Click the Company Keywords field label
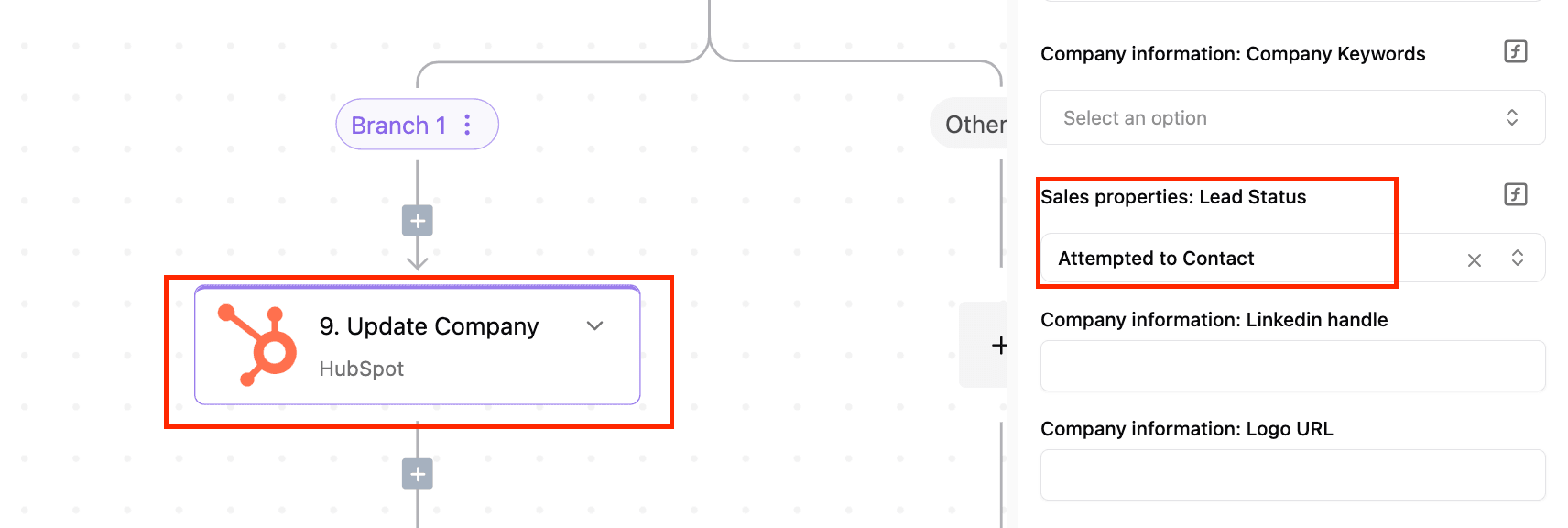The height and width of the screenshot is (528, 1568). pos(1233,54)
